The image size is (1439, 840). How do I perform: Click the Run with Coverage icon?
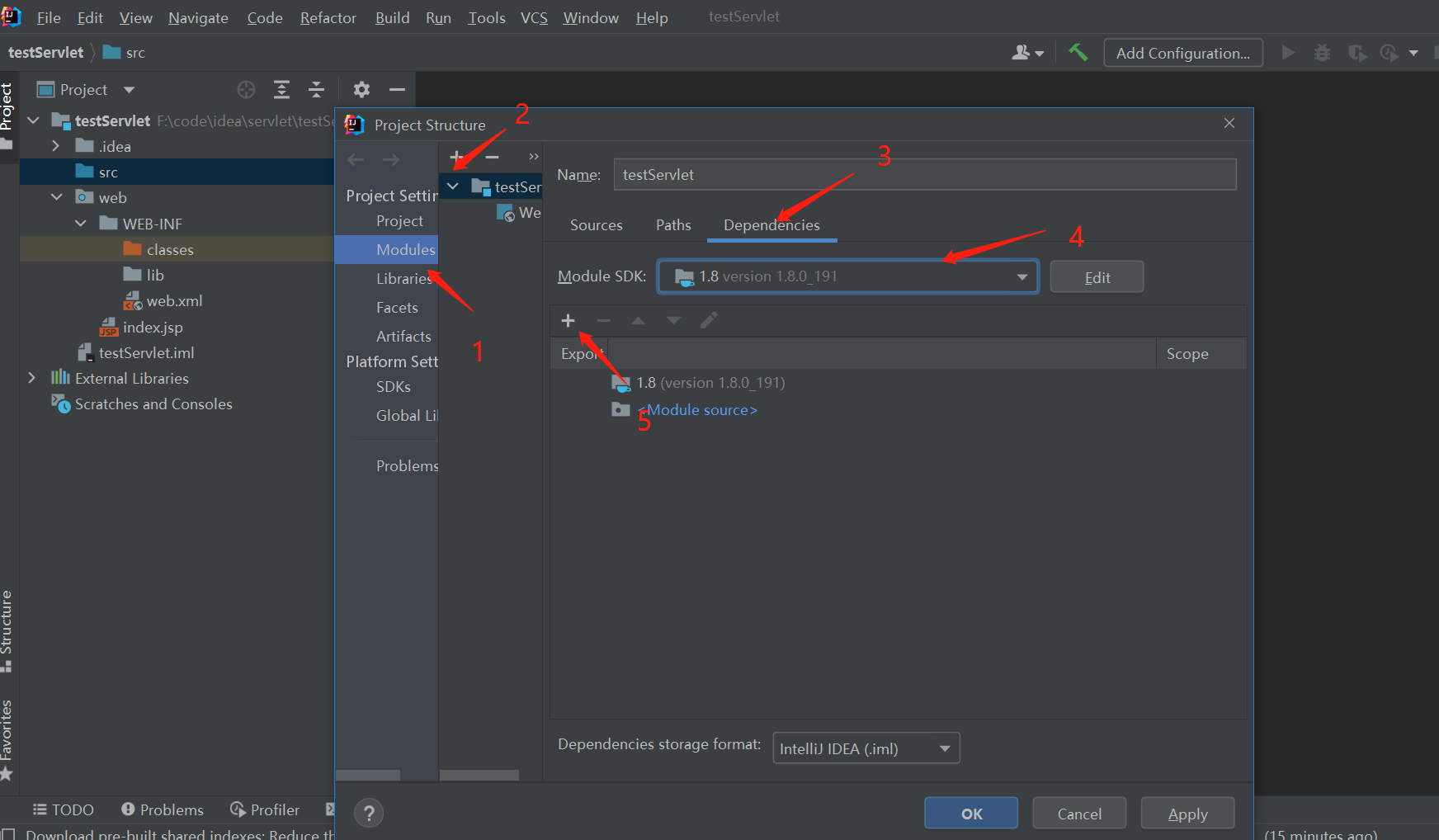point(1356,53)
